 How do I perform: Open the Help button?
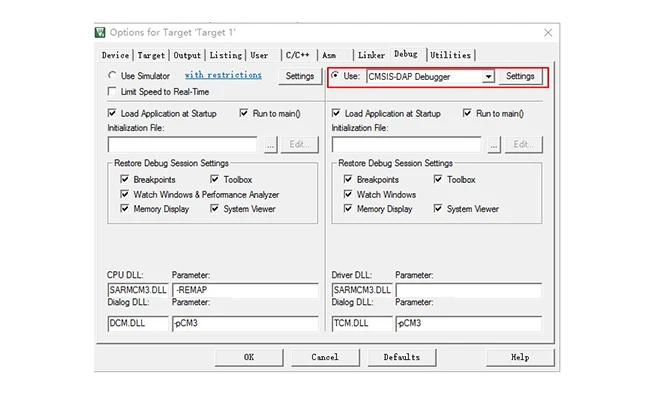(520, 357)
